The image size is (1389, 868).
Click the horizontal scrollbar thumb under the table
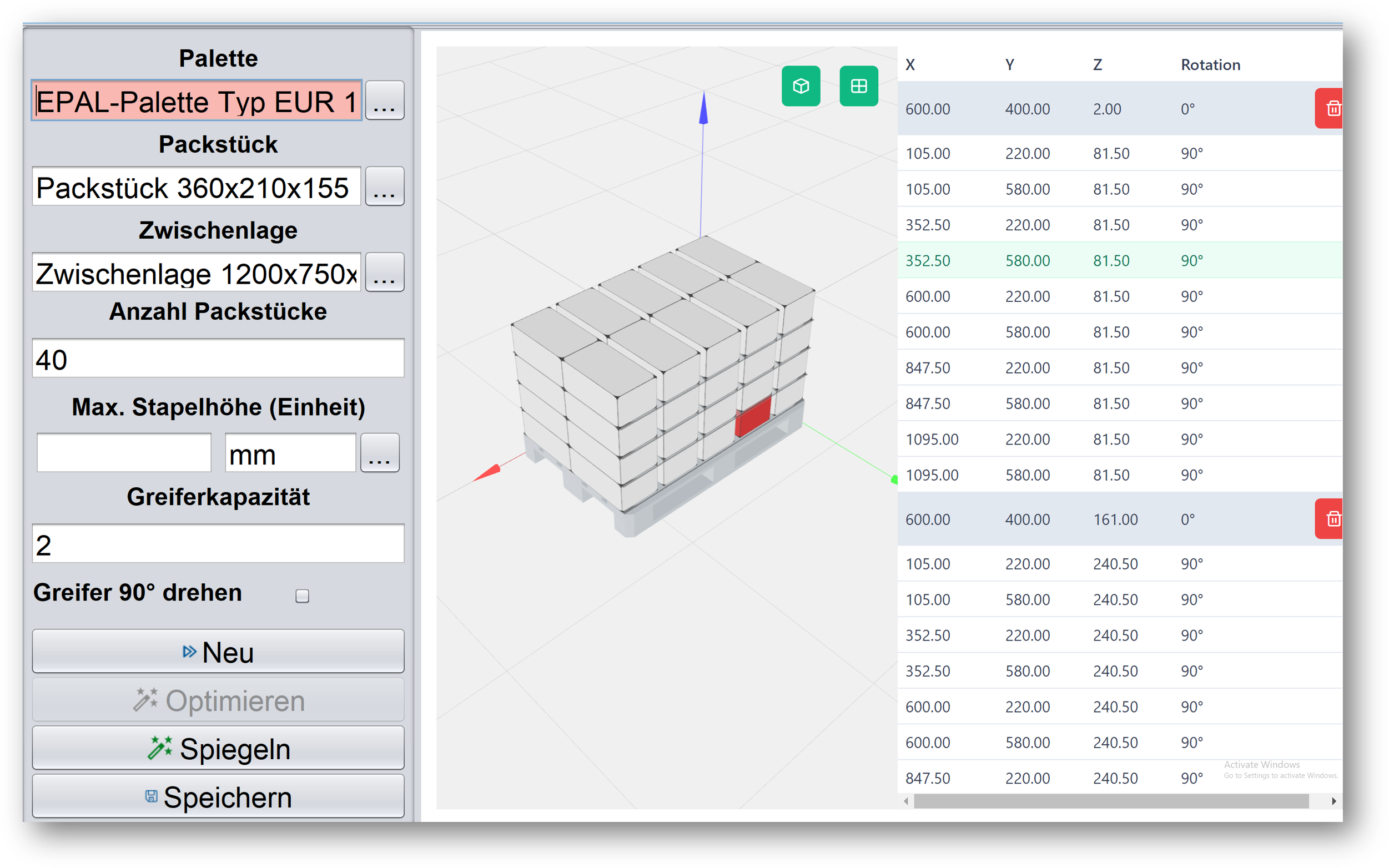click(1111, 801)
